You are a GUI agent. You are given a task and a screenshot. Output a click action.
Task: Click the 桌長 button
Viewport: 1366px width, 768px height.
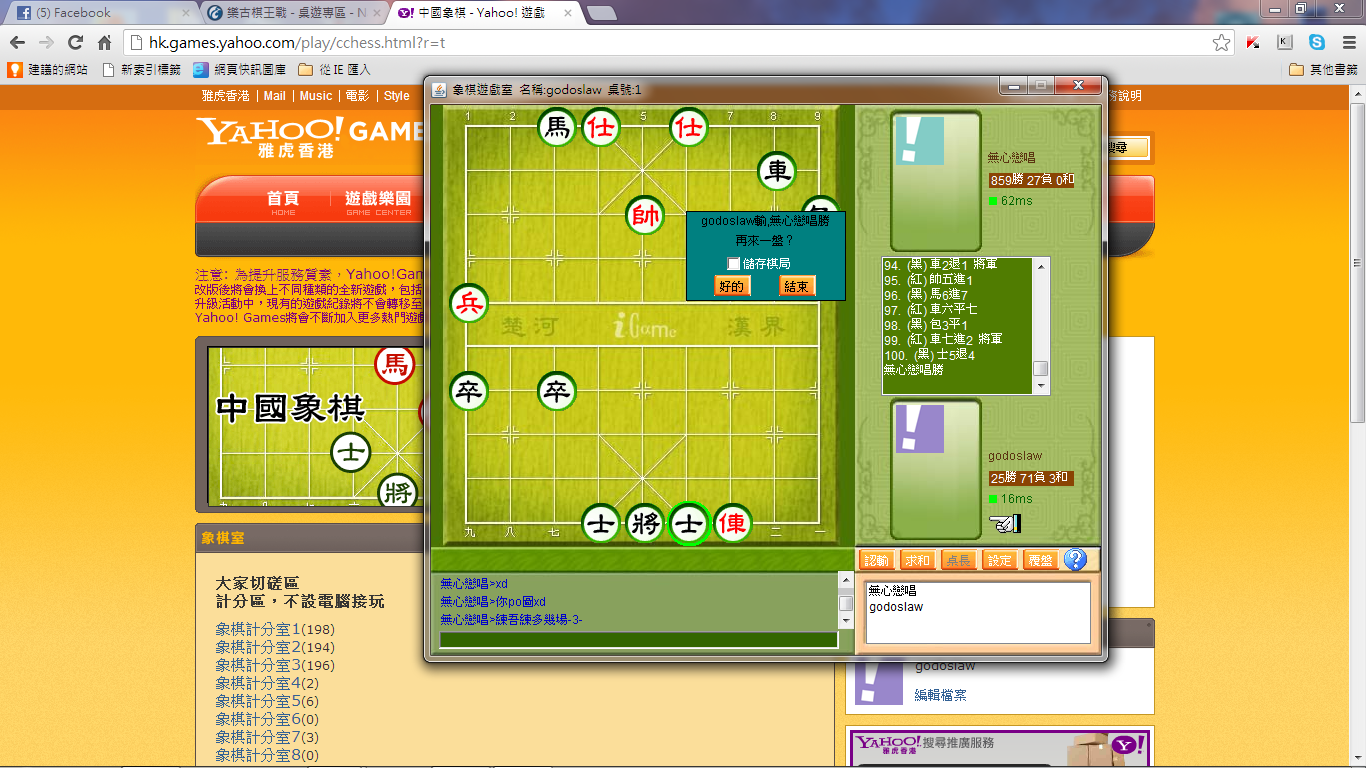[x=958, y=560]
